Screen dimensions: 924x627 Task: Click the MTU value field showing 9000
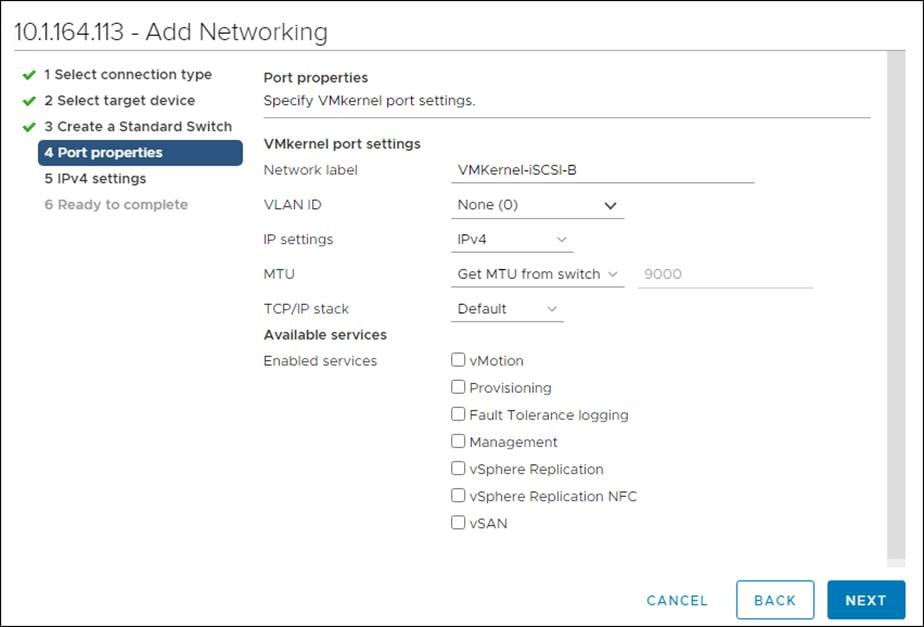pos(725,274)
